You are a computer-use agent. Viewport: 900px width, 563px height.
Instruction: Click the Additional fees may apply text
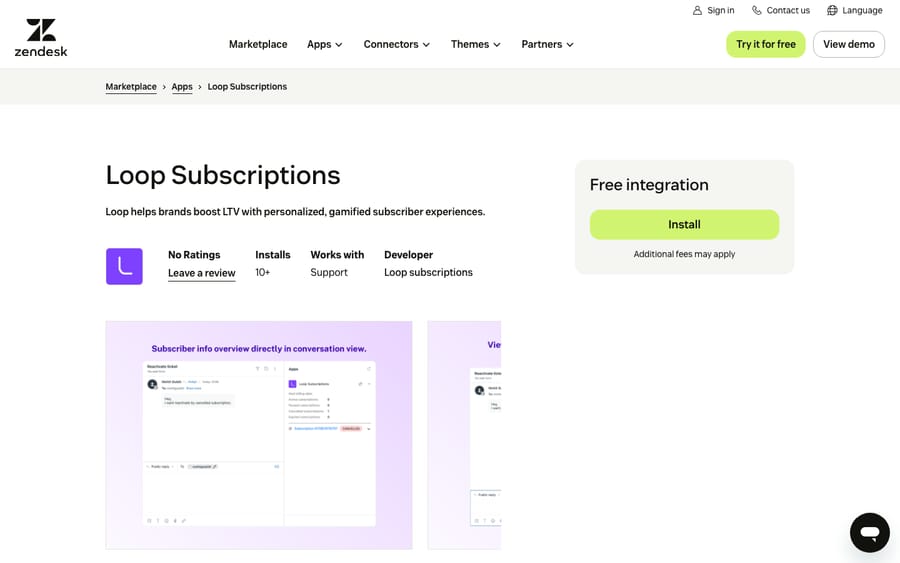[684, 254]
